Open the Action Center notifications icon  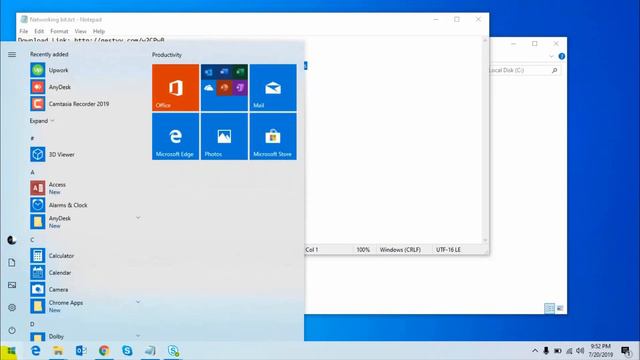tap(626, 351)
